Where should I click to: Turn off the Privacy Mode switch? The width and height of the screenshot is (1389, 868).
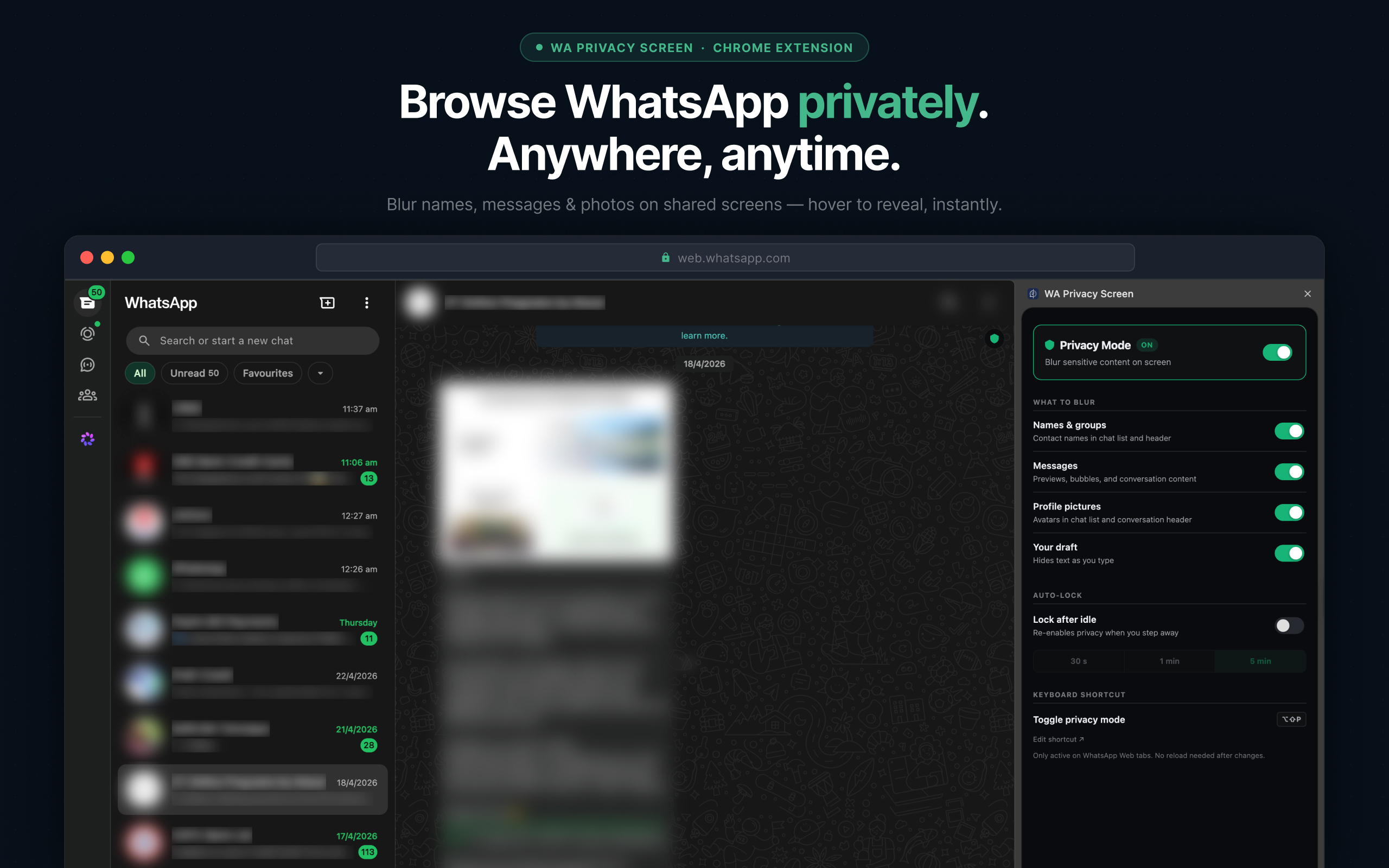coord(1277,352)
